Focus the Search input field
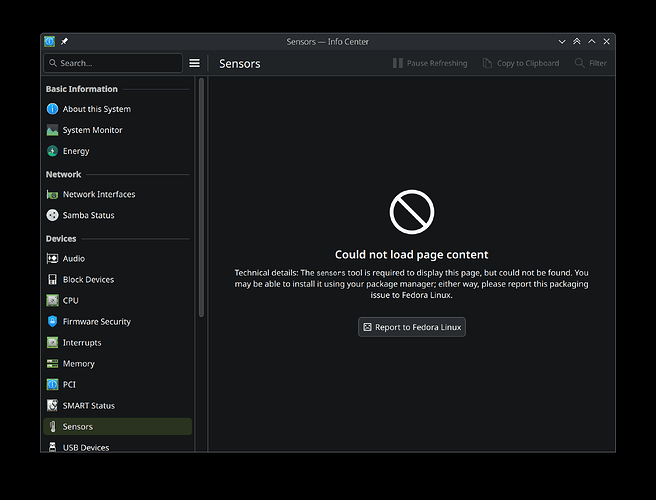The image size is (656, 500). [x=113, y=63]
